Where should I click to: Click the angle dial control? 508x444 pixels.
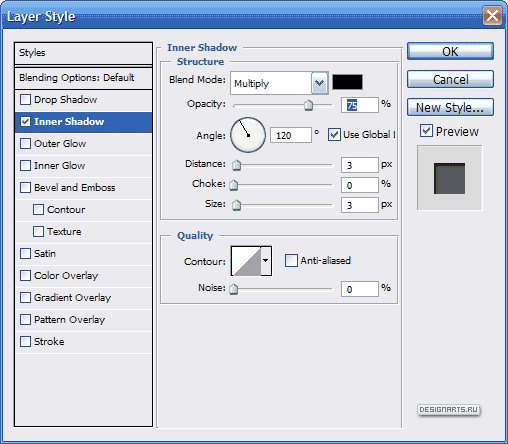pos(248,135)
